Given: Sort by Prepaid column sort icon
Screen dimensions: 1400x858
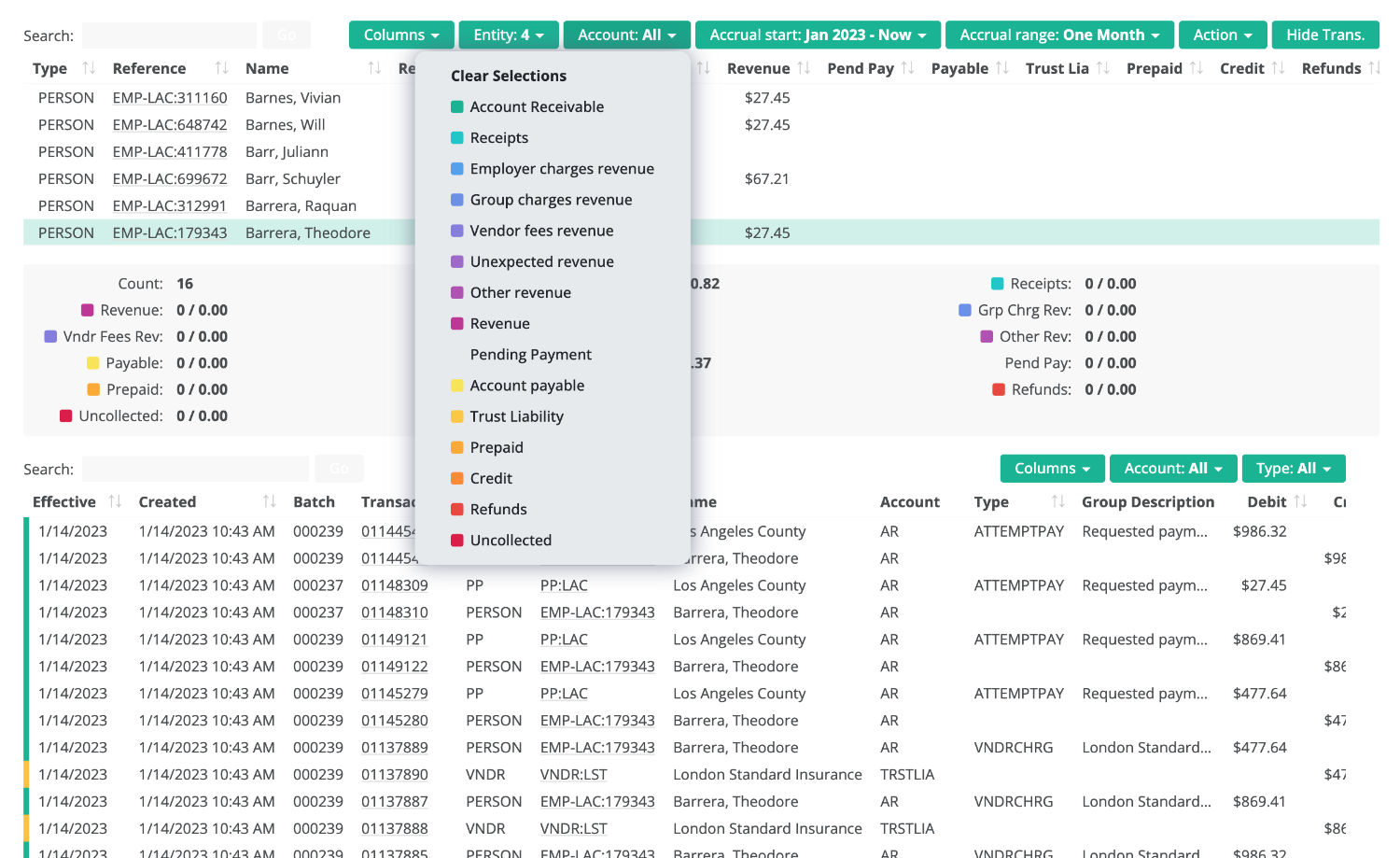Looking at the screenshot, I should click(x=1197, y=68).
